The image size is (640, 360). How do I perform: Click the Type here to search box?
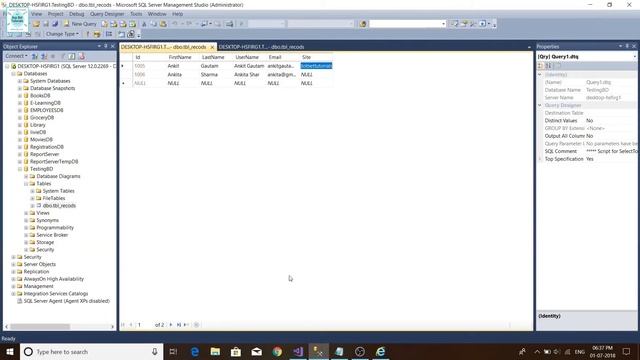91,351
